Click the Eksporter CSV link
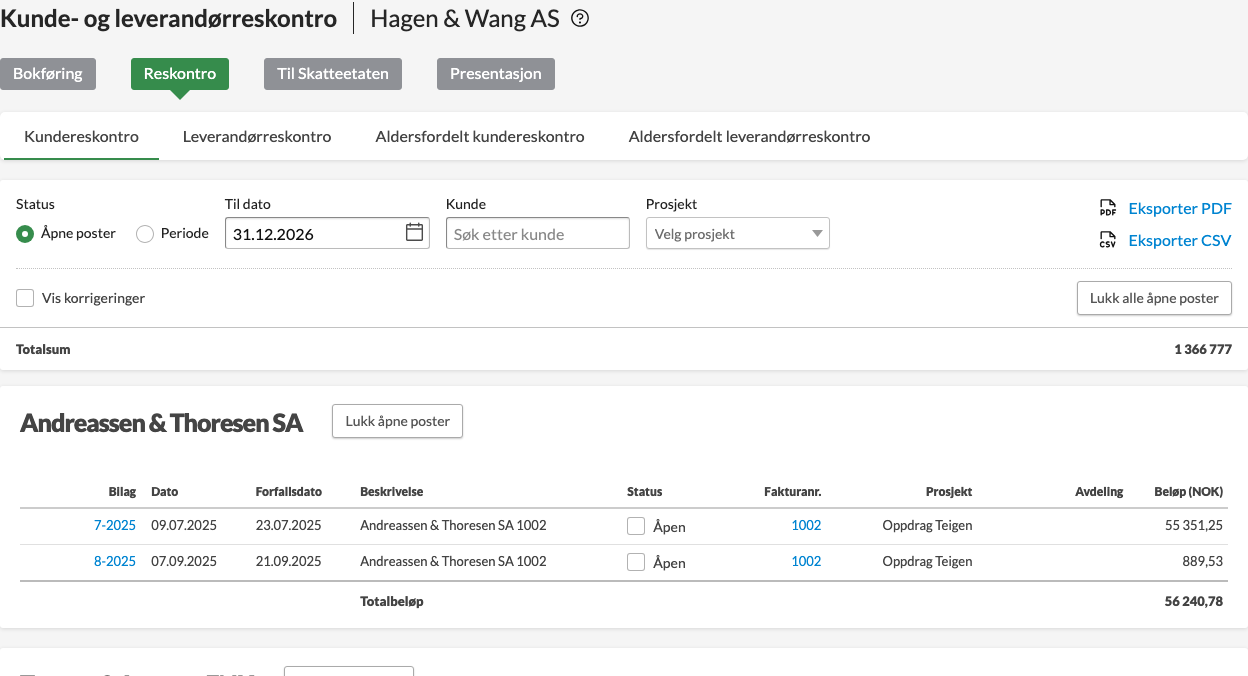1248x676 pixels. point(1180,240)
